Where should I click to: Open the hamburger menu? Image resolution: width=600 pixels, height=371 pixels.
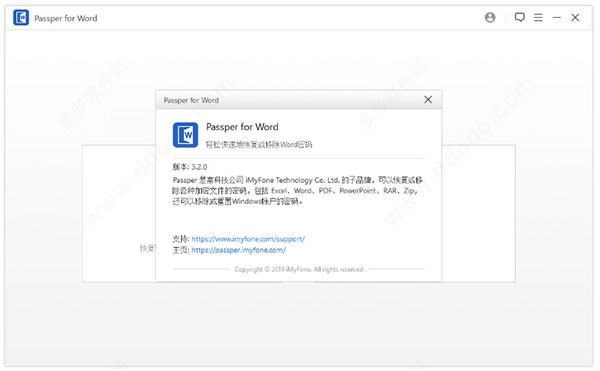tap(538, 18)
